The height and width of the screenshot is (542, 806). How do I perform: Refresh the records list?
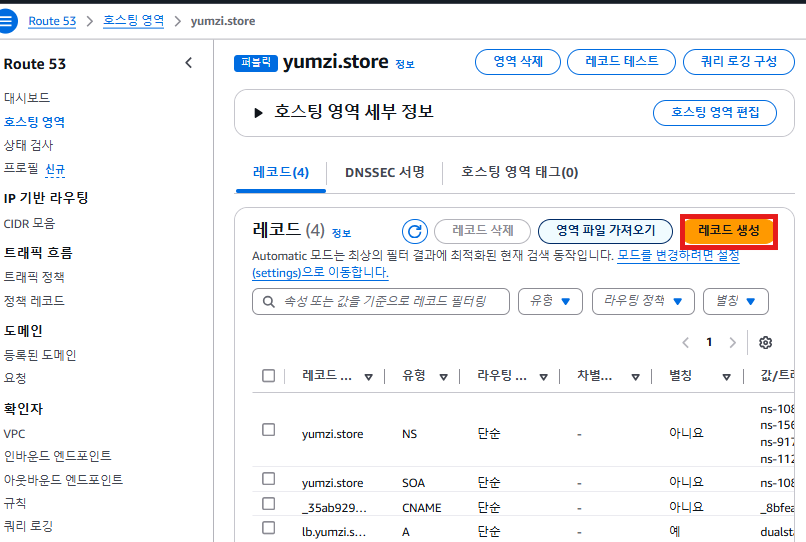[x=415, y=231]
